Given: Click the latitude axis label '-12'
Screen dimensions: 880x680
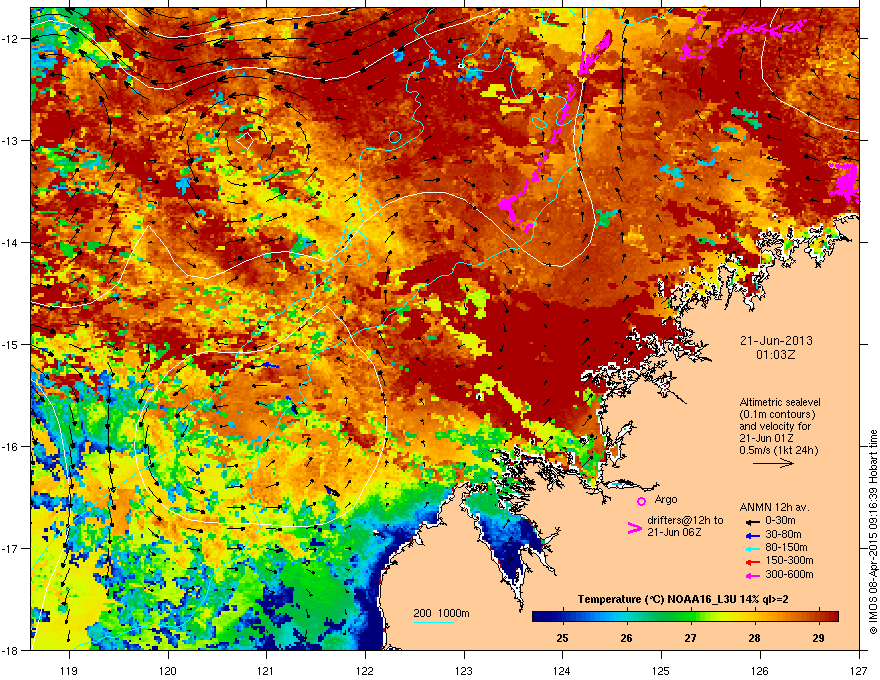Looking at the screenshot, I should click(x=10, y=39).
